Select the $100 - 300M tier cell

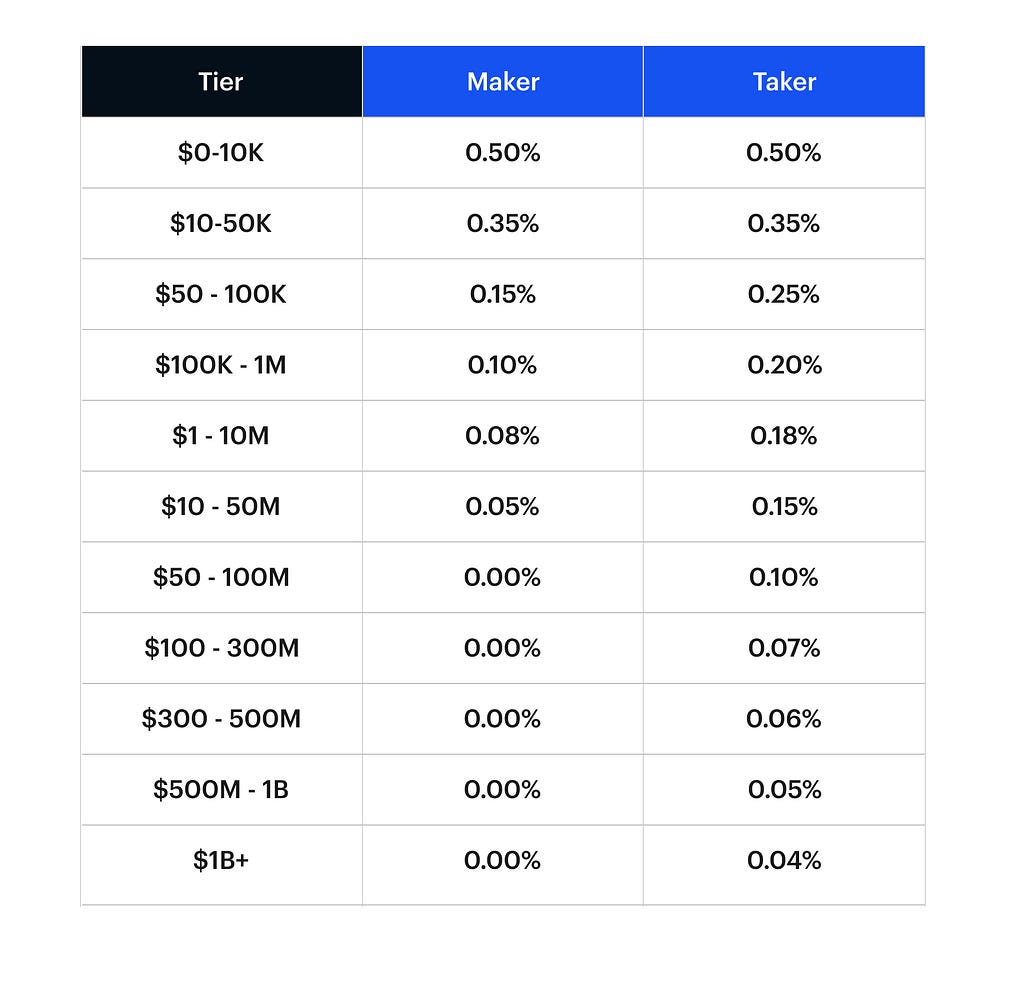(x=221, y=649)
